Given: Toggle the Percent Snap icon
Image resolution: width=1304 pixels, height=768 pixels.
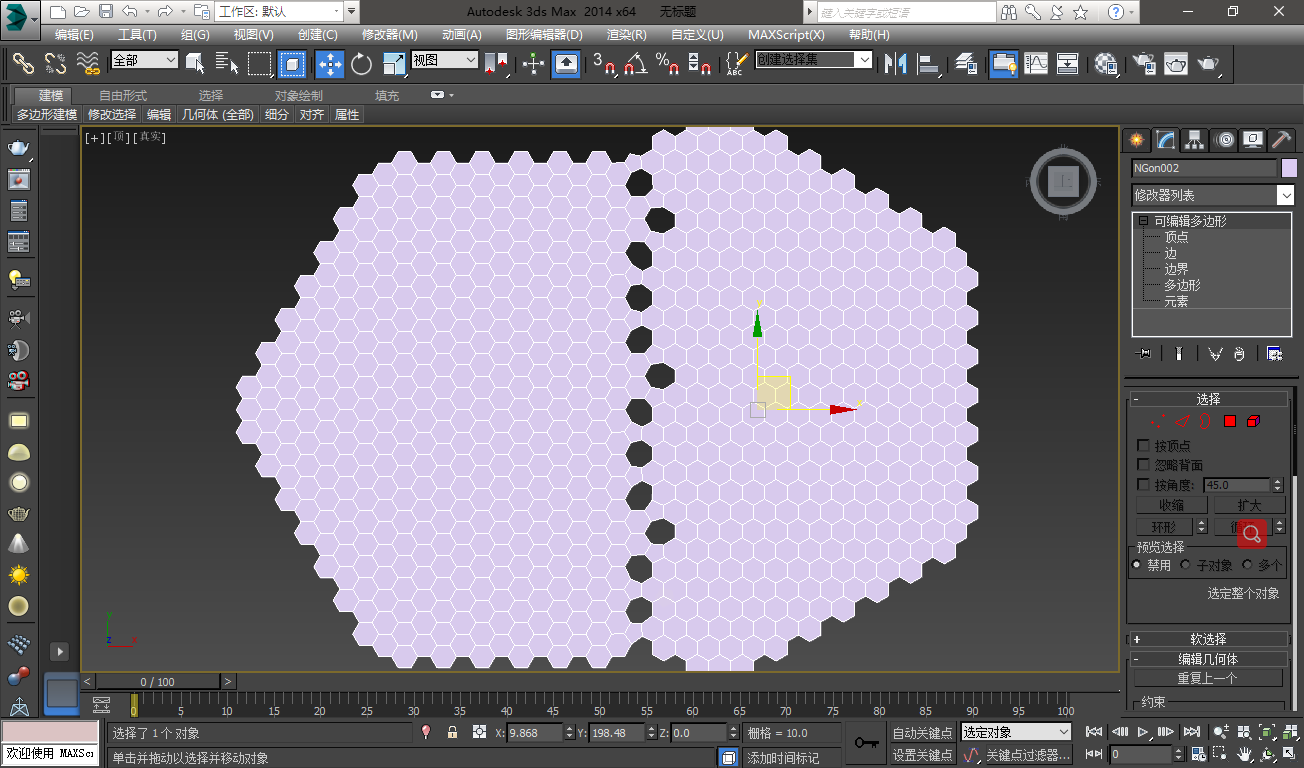Looking at the screenshot, I should click(666, 63).
